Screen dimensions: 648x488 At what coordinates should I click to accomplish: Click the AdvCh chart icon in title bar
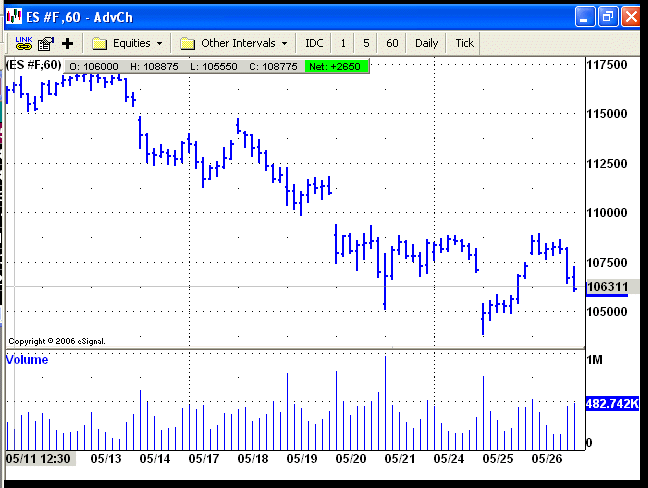click(x=14, y=17)
